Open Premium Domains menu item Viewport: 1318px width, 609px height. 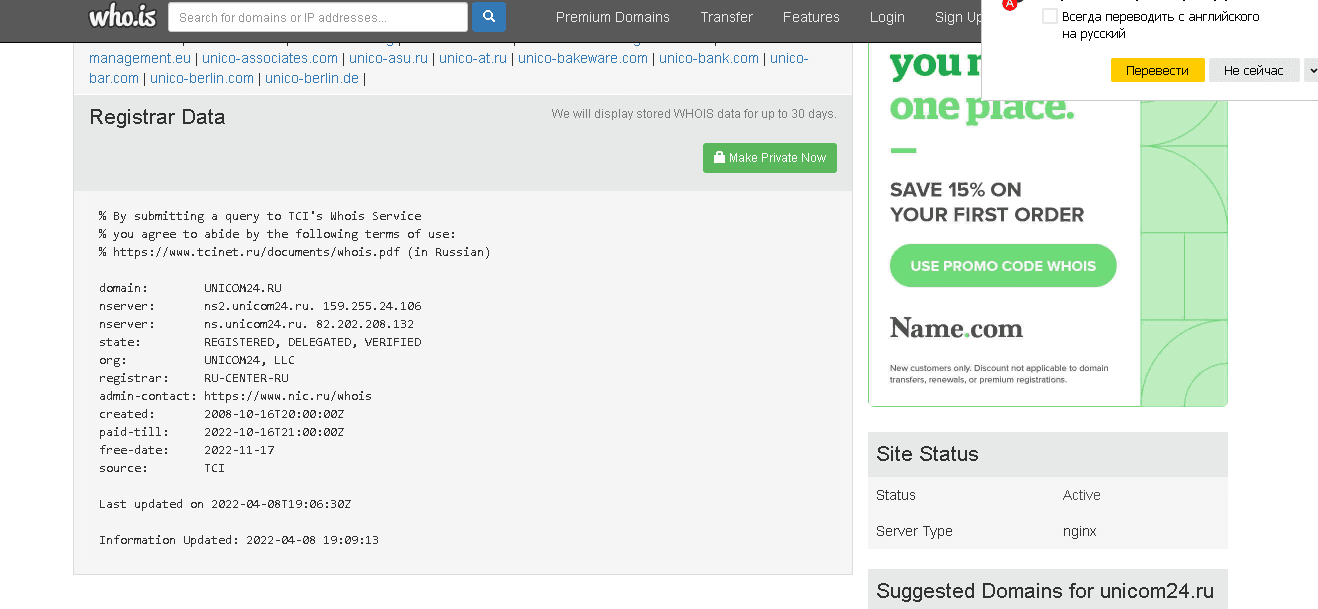612,17
